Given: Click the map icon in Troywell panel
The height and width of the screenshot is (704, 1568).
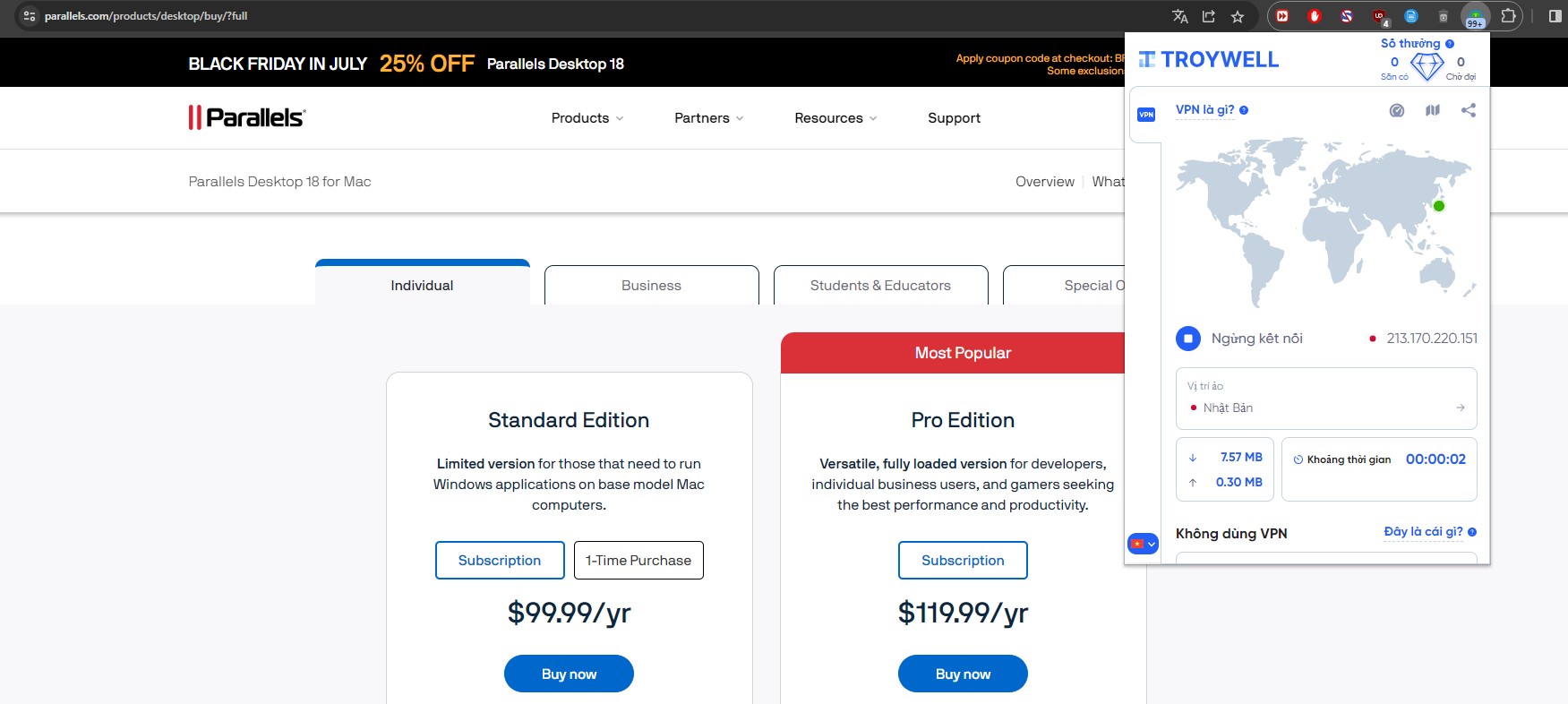Looking at the screenshot, I should coord(1433,110).
